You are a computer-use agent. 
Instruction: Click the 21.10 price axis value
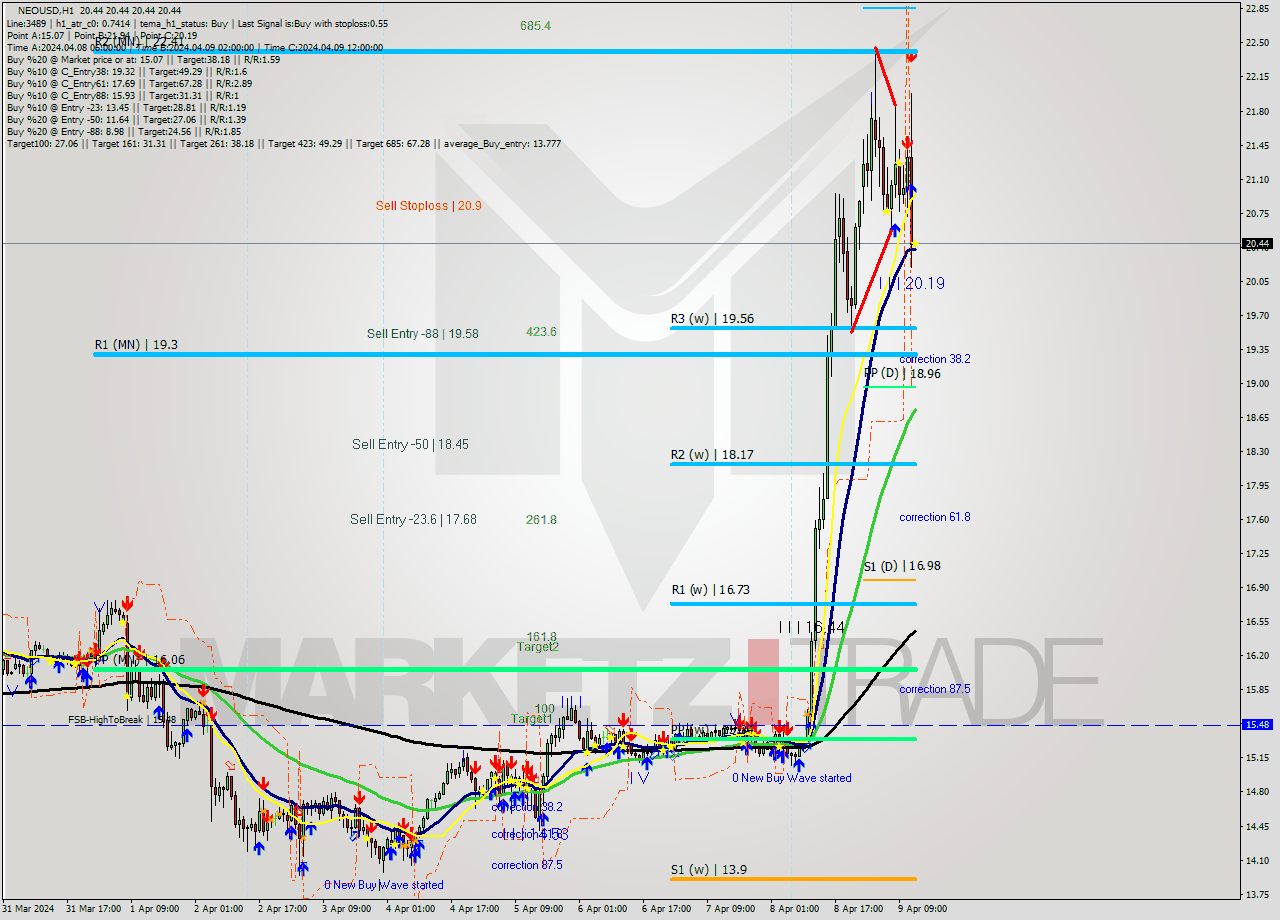pos(1257,180)
